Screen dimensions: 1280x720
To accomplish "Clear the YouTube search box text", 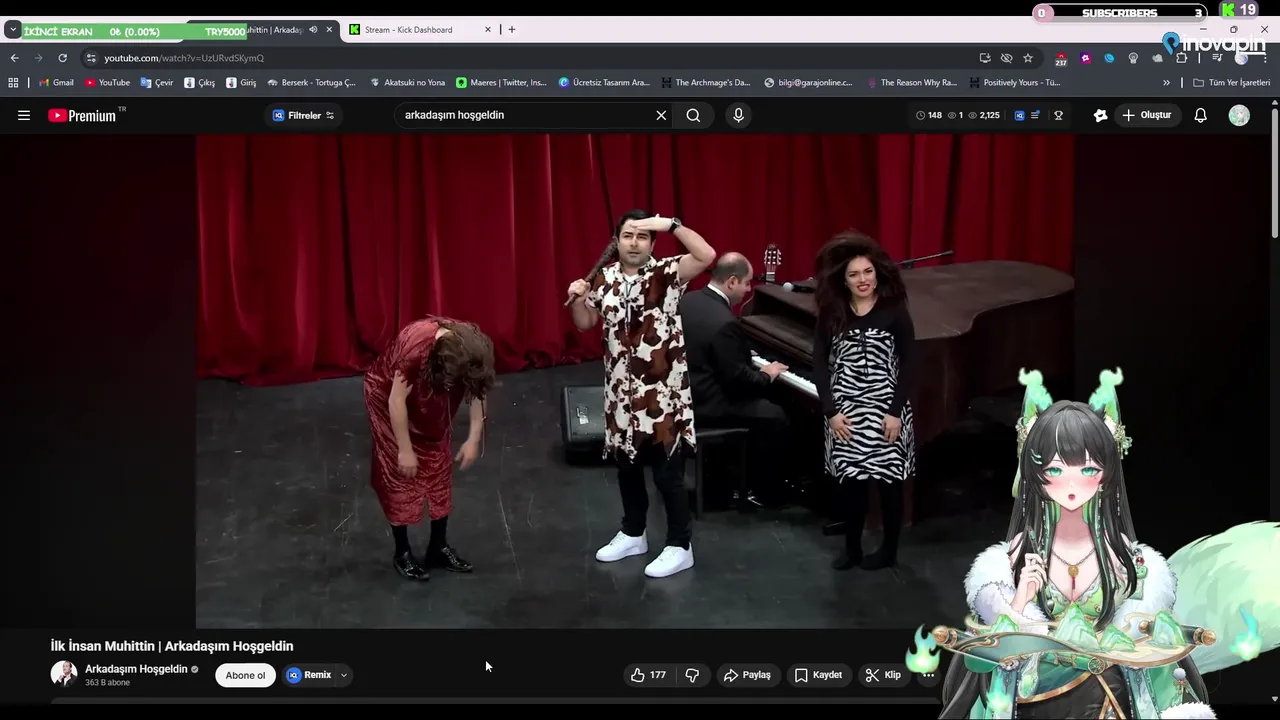I will click(661, 115).
